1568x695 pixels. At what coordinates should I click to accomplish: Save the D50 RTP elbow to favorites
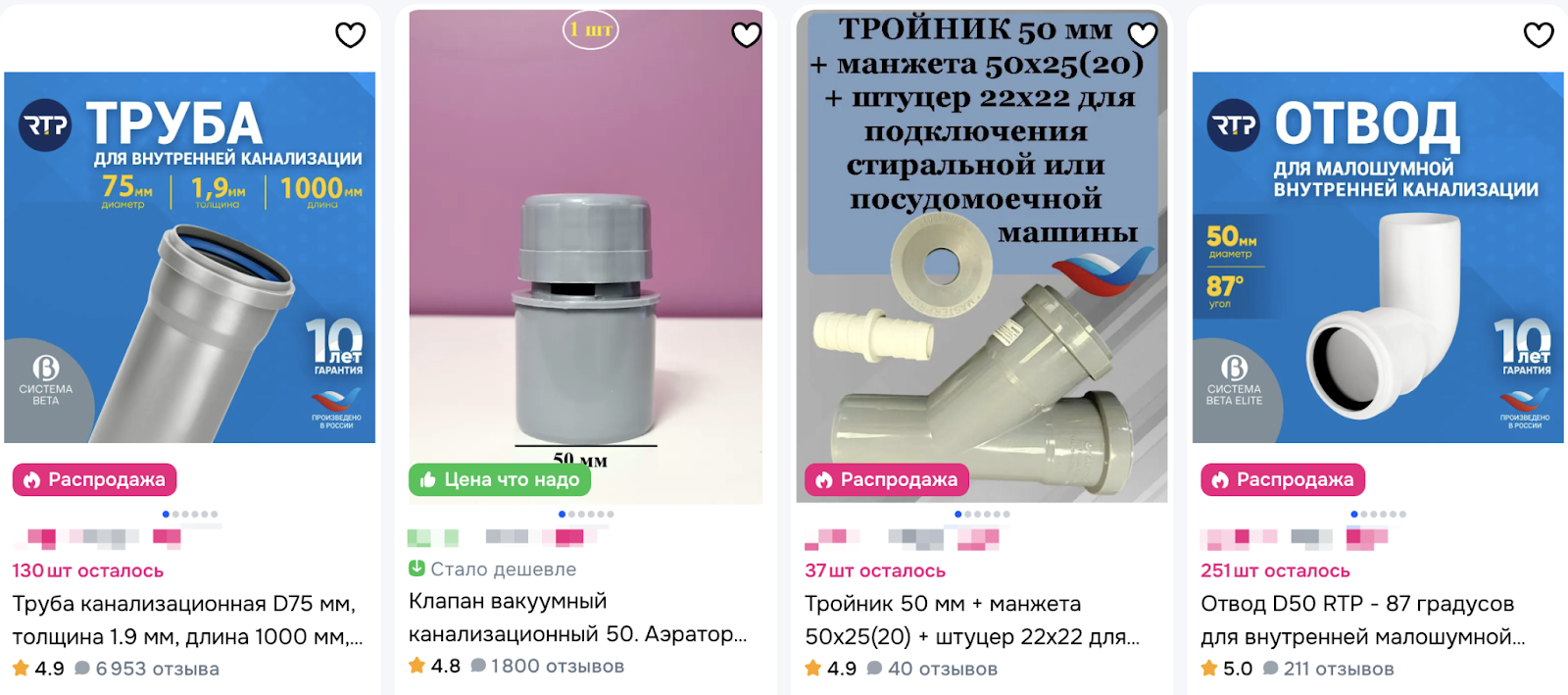tap(1539, 35)
